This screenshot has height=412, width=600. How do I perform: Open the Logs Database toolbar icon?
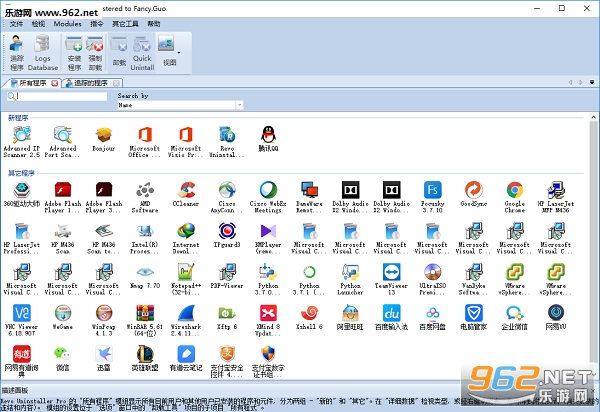coord(42,53)
